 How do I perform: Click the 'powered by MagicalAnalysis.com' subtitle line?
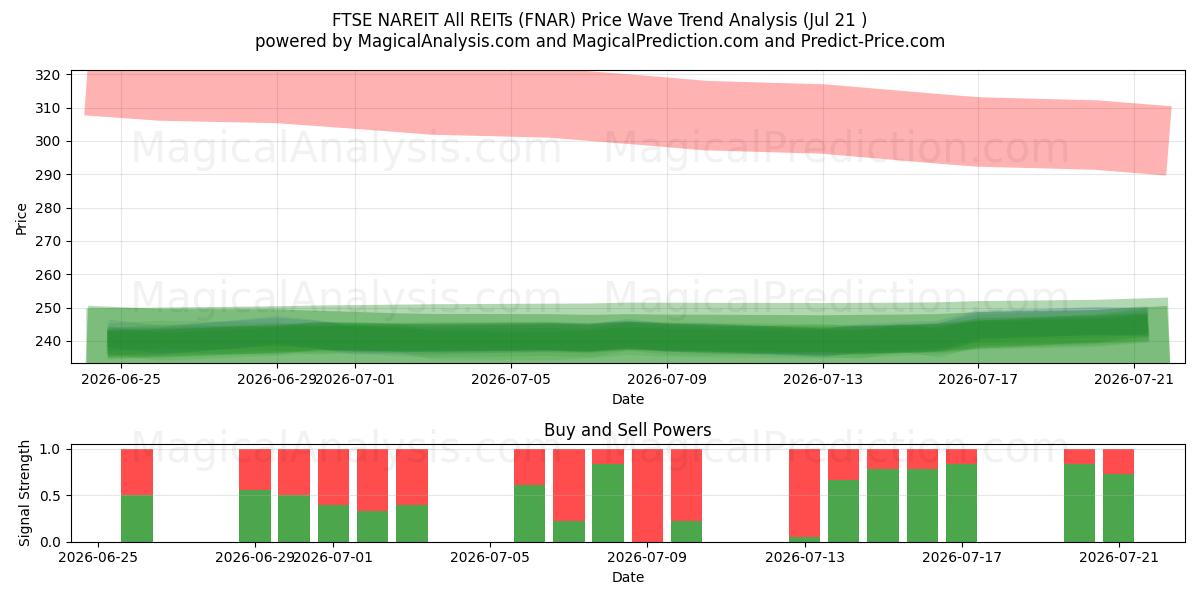[600, 41]
